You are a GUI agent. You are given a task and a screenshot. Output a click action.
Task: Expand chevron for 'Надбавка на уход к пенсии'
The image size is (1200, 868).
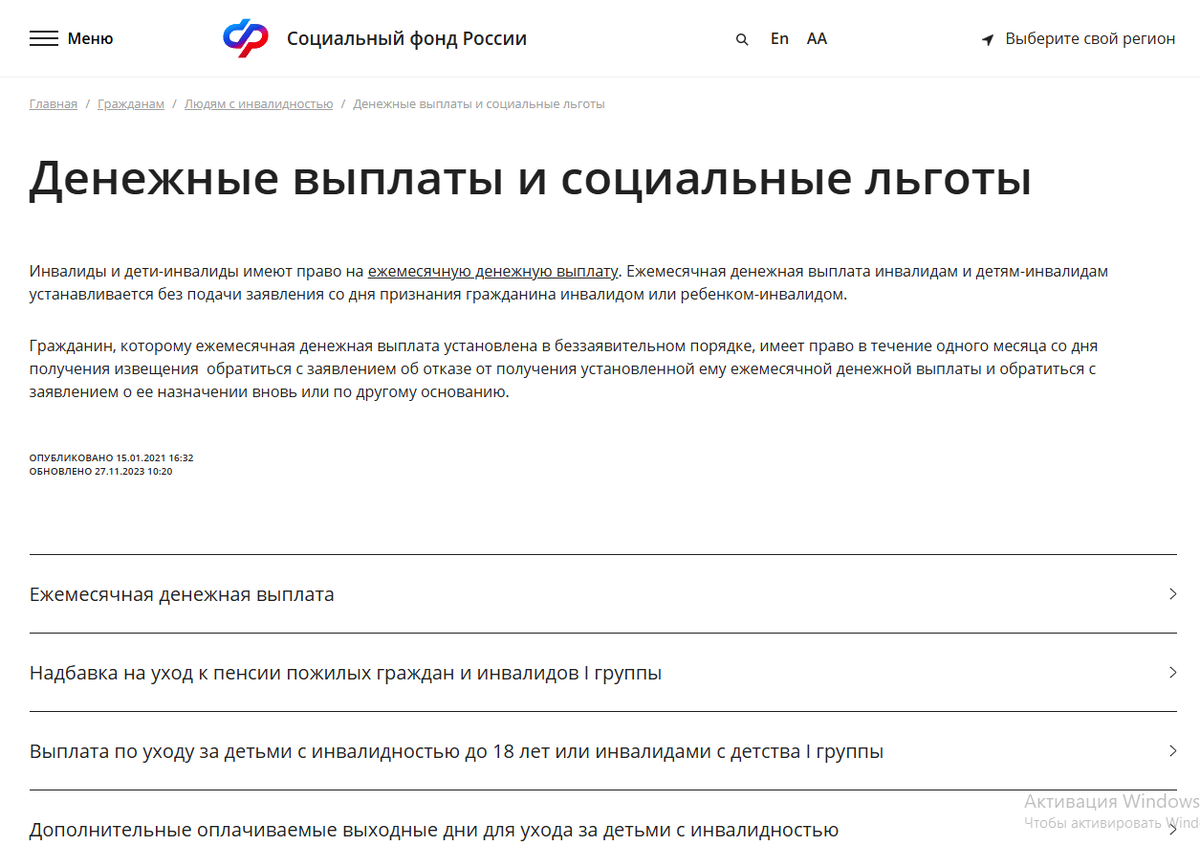tap(1173, 673)
